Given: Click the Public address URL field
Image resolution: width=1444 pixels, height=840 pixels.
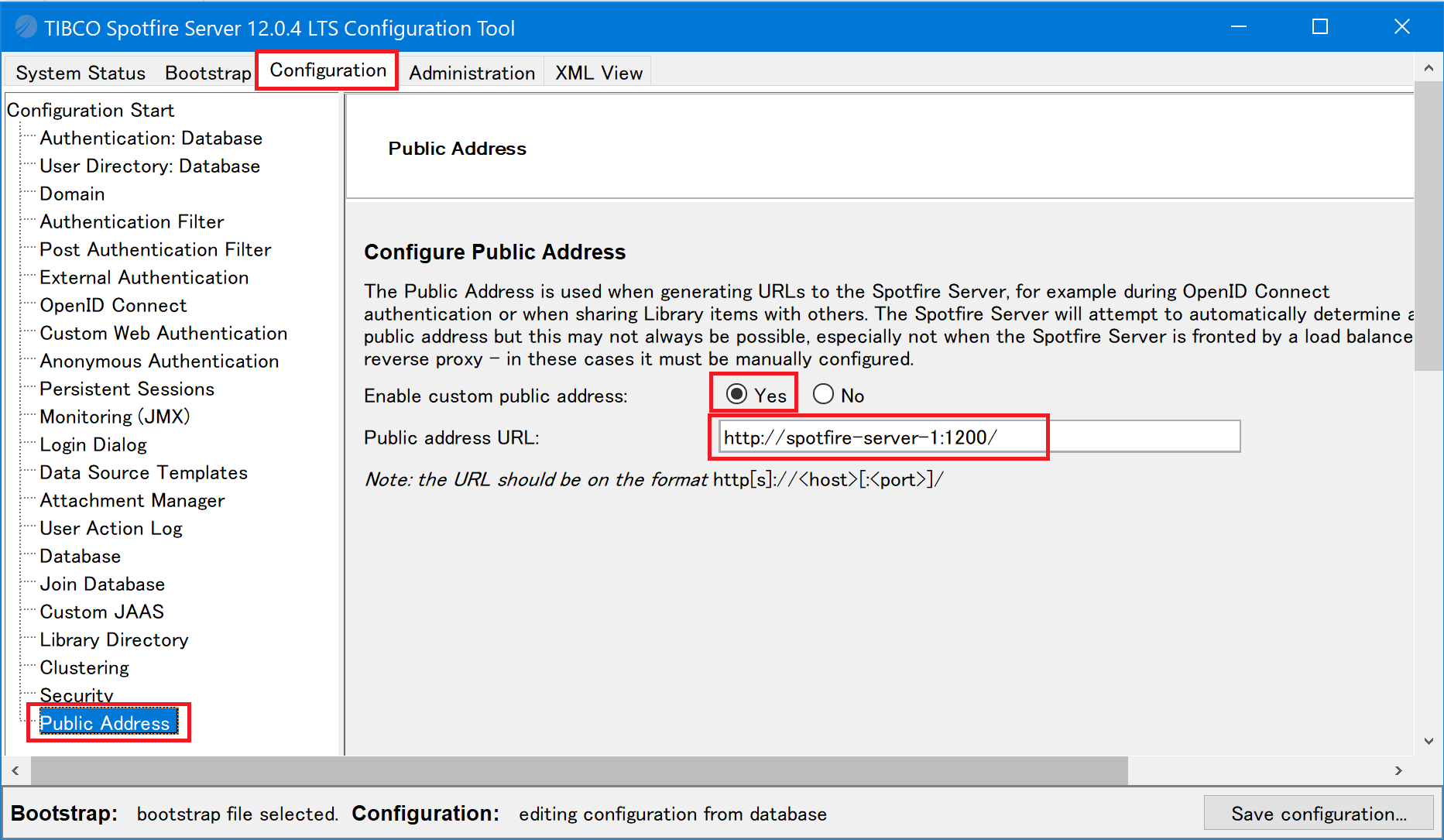Looking at the screenshot, I should [x=979, y=437].
